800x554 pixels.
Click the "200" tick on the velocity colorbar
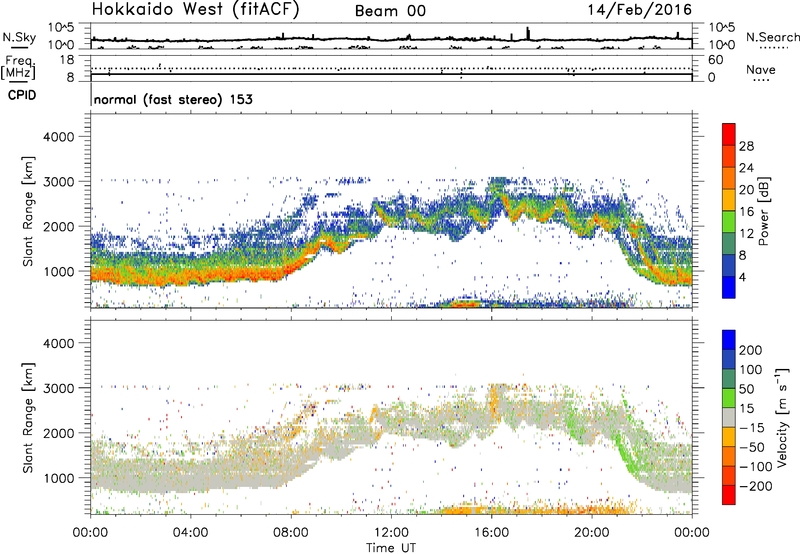[x=751, y=350]
